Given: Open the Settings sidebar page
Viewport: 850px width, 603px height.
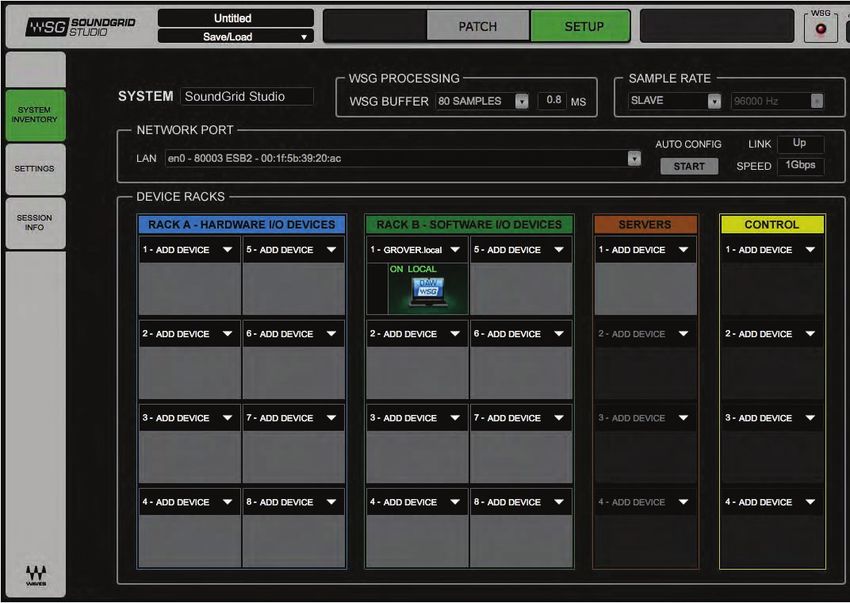Looking at the screenshot, I should pyautogui.click(x=35, y=169).
